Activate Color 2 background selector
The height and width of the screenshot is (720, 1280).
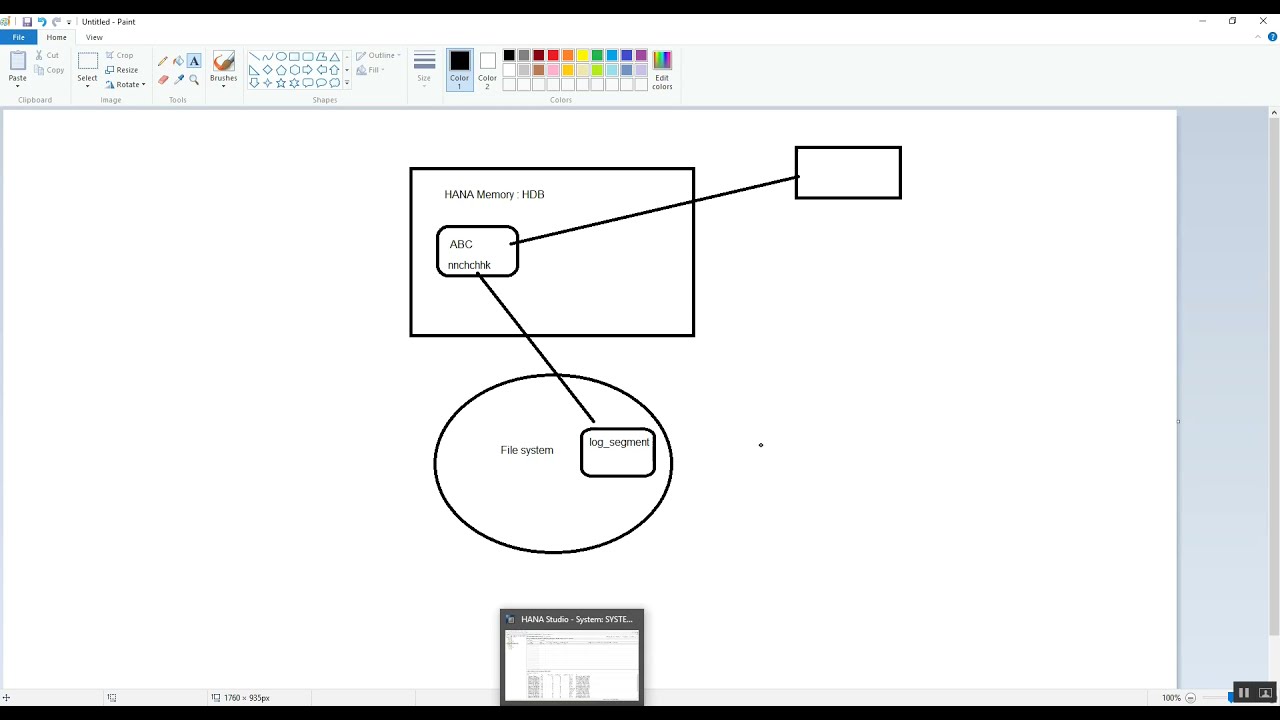[487, 69]
